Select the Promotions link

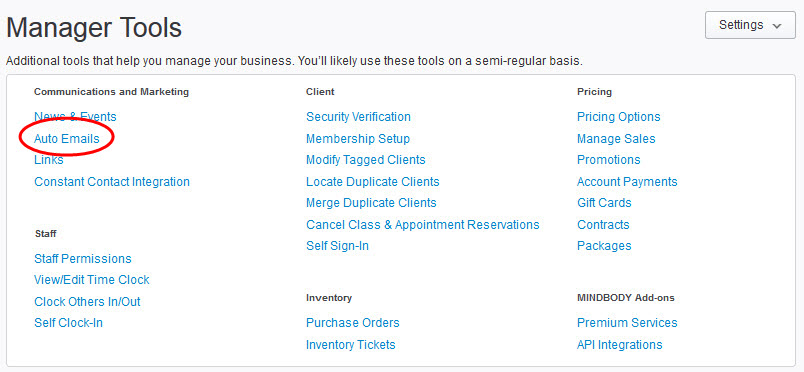(x=609, y=160)
